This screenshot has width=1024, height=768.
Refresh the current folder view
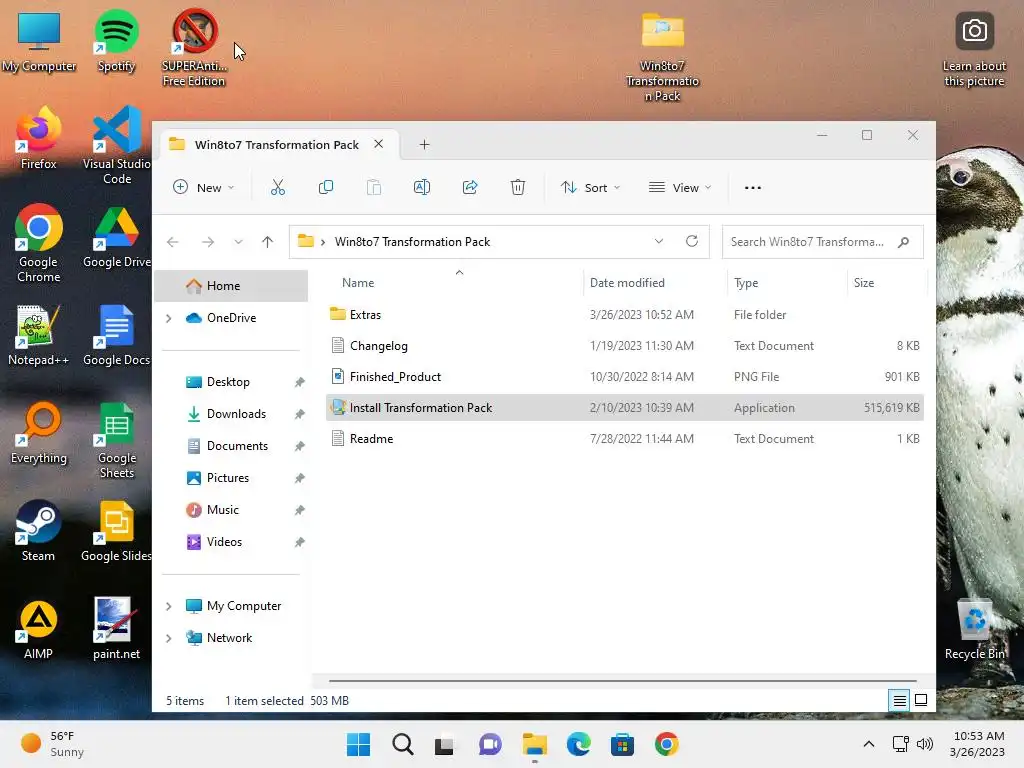(x=692, y=241)
